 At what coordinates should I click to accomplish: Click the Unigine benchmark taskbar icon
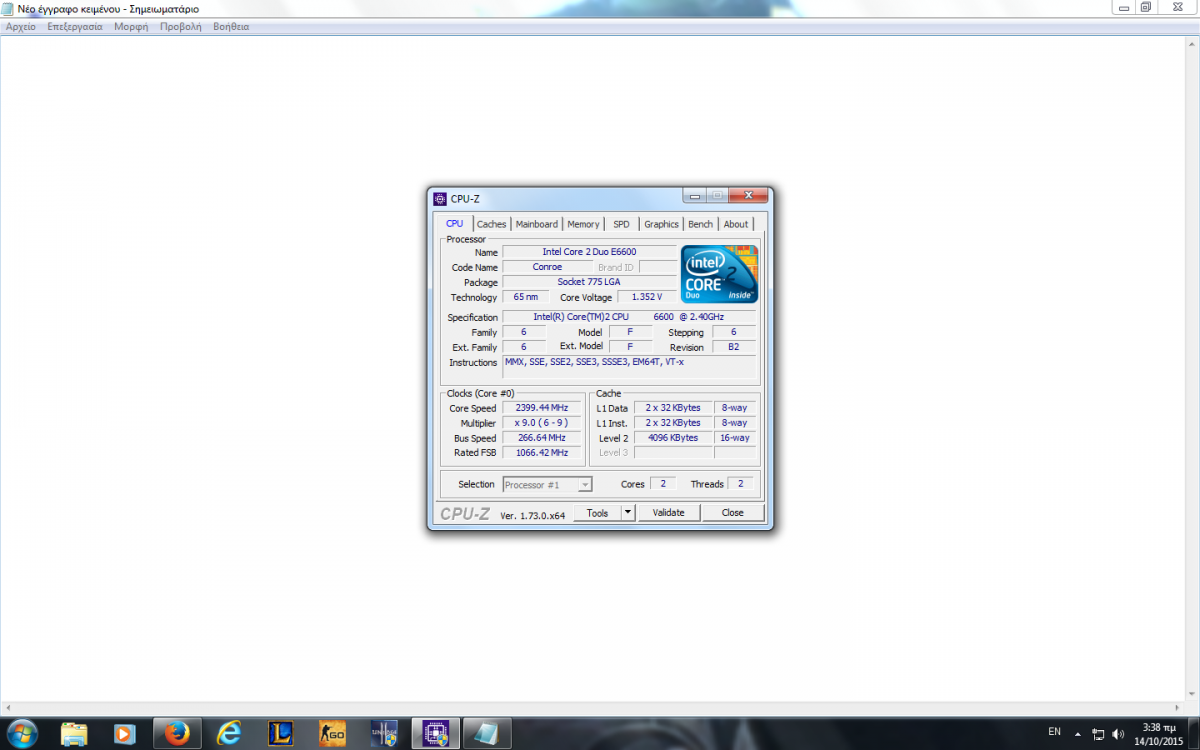click(384, 733)
